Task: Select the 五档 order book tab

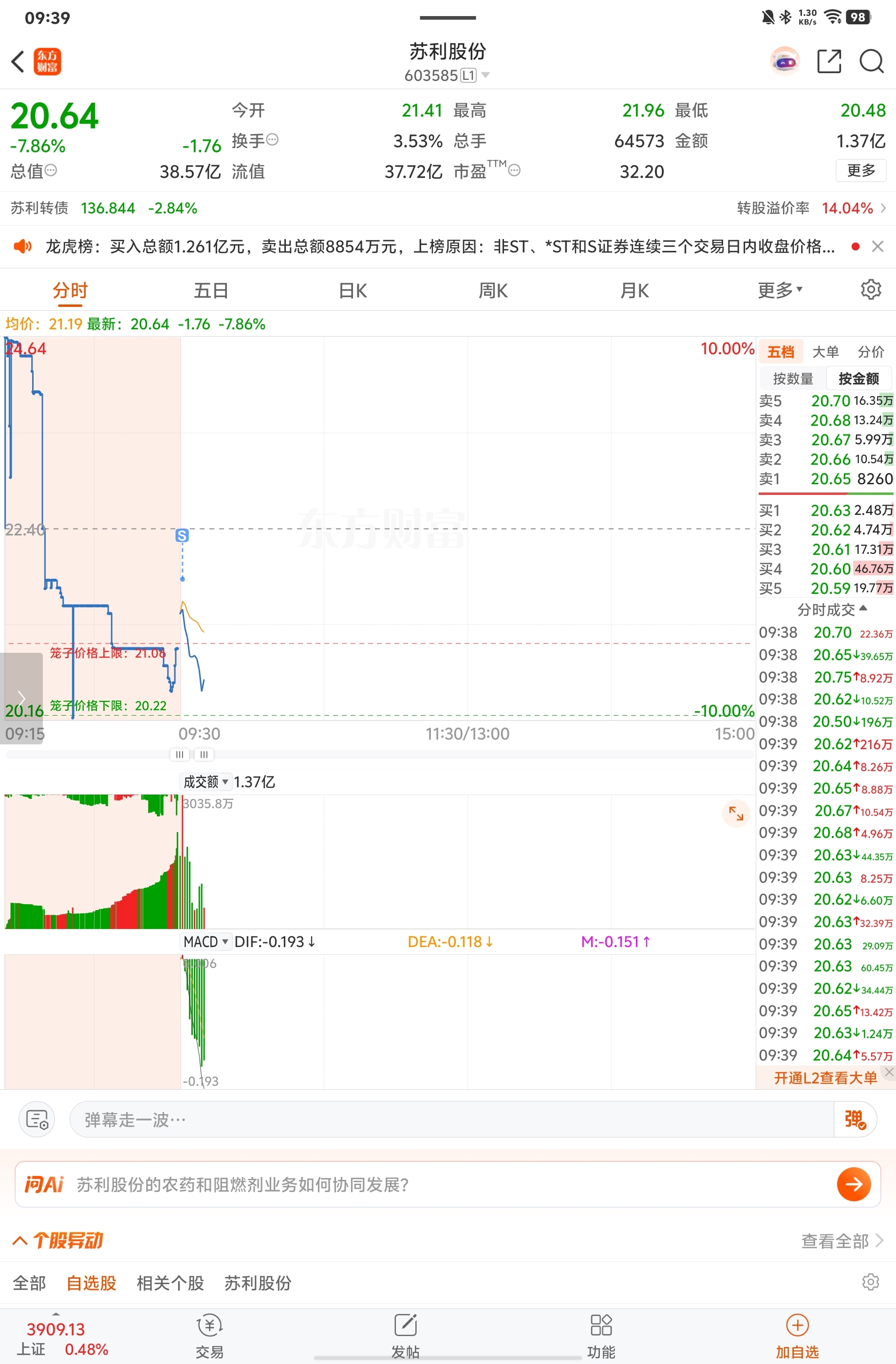Action: pyautogui.click(x=780, y=351)
